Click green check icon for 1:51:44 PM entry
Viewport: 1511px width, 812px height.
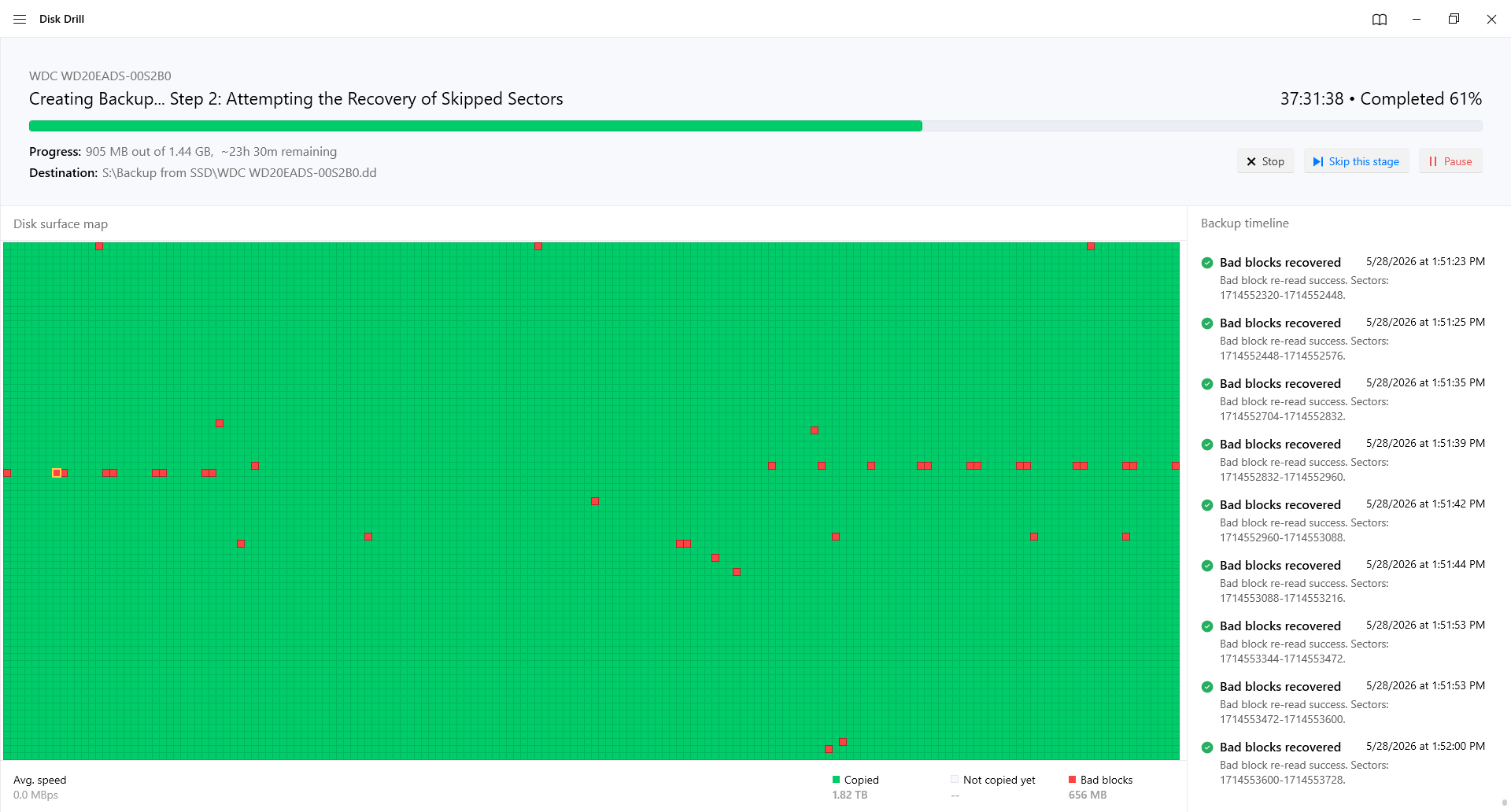pyautogui.click(x=1207, y=566)
